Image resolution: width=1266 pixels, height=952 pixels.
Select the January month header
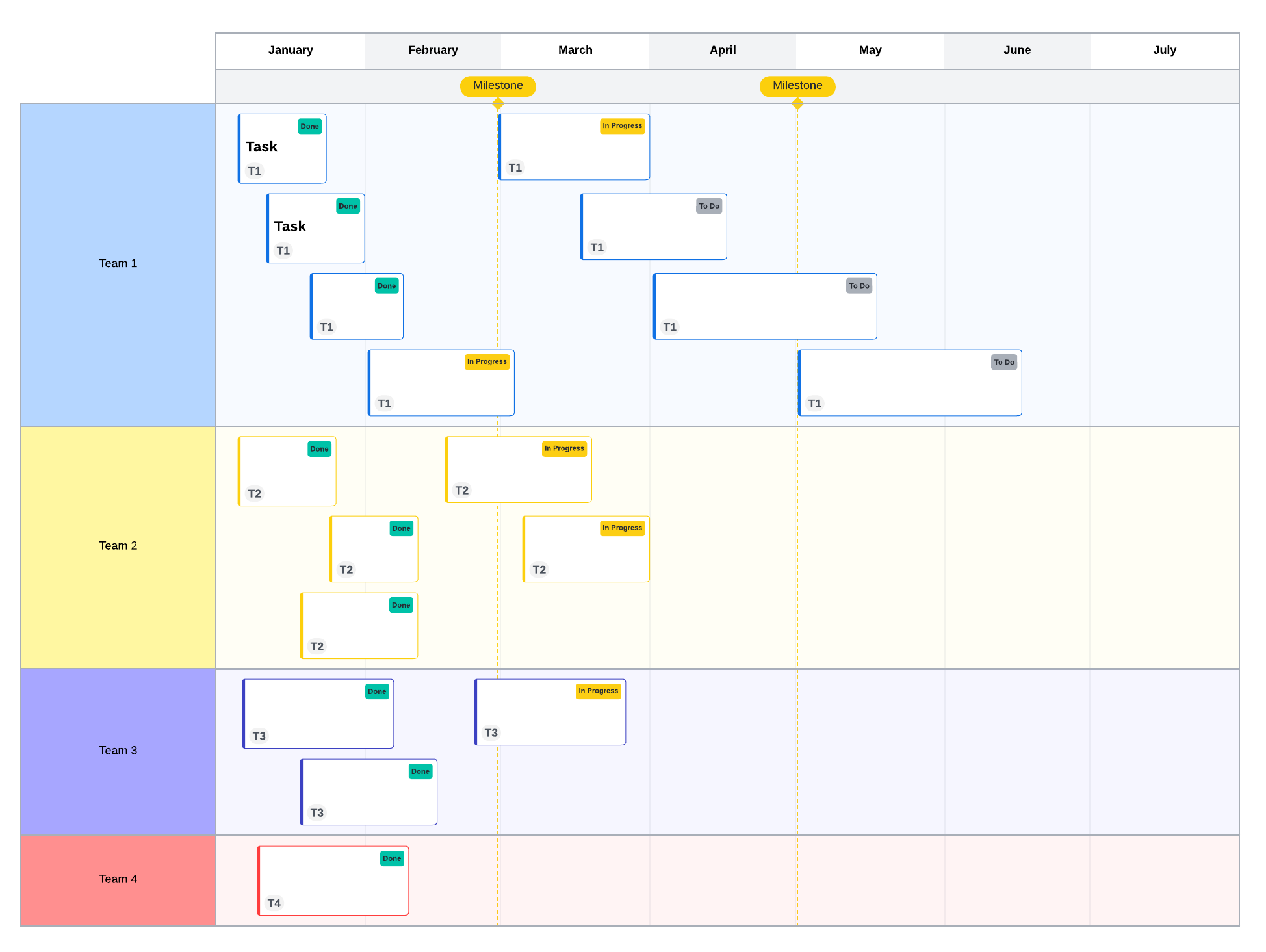pyautogui.click(x=291, y=51)
